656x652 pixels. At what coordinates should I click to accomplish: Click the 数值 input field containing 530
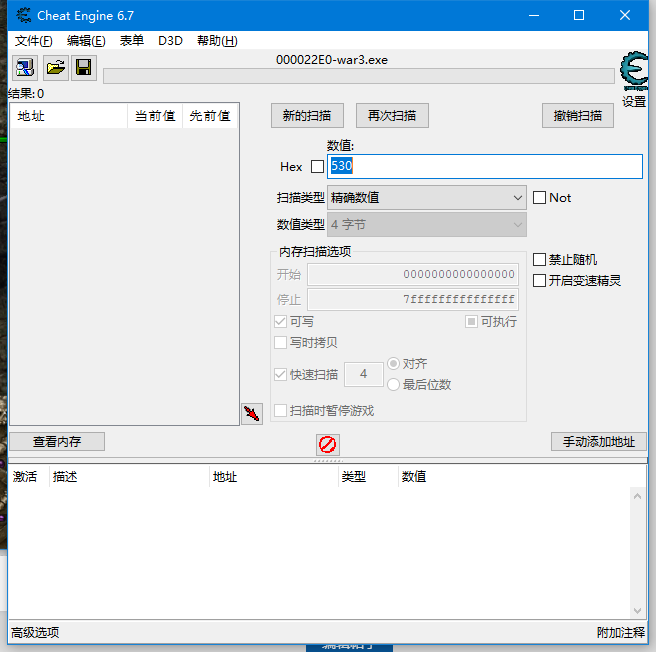(x=485, y=166)
